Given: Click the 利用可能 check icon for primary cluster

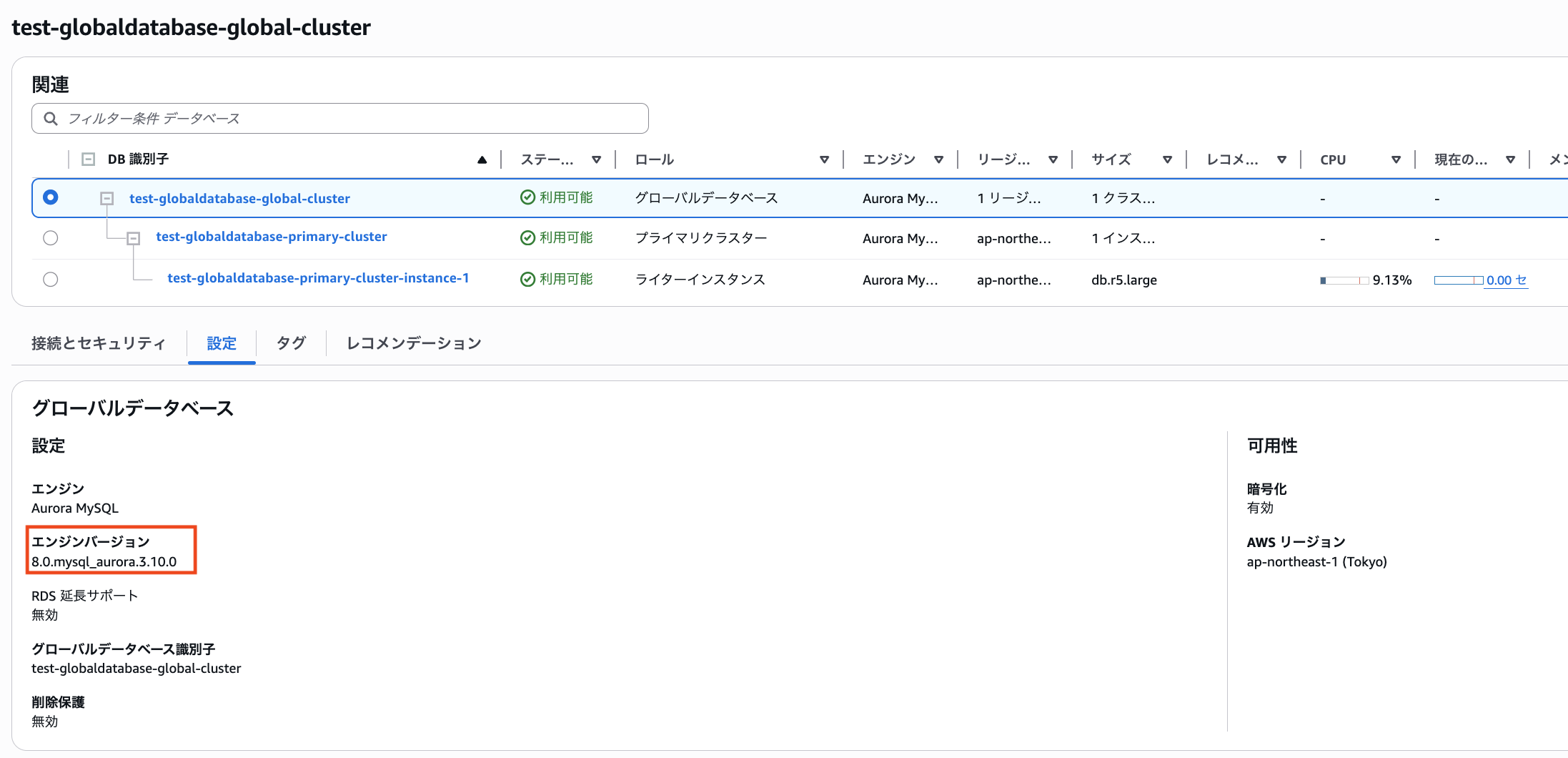Looking at the screenshot, I should (x=527, y=237).
